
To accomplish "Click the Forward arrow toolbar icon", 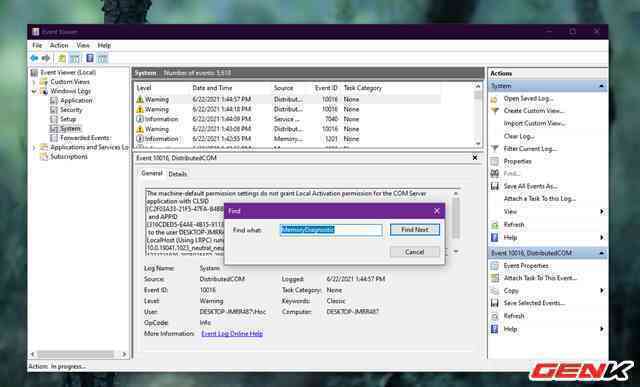I will click(45, 58).
